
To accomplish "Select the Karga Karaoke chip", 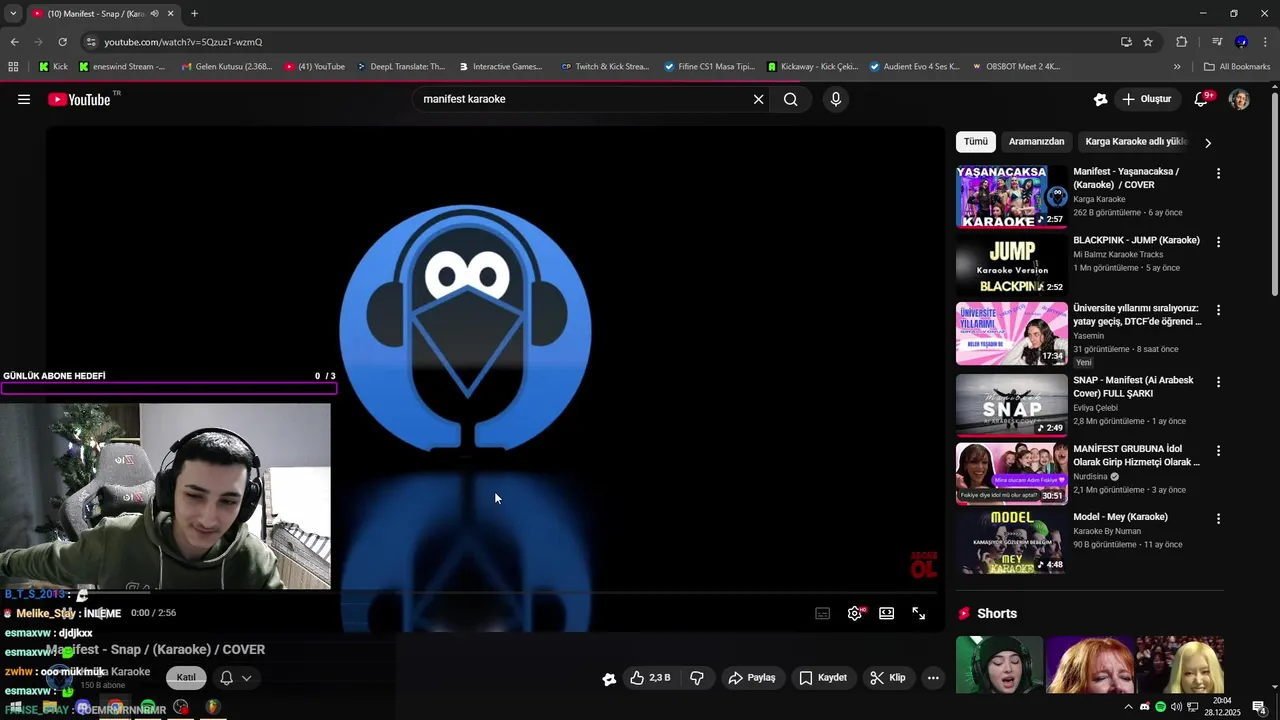I will click(1136, 142).
